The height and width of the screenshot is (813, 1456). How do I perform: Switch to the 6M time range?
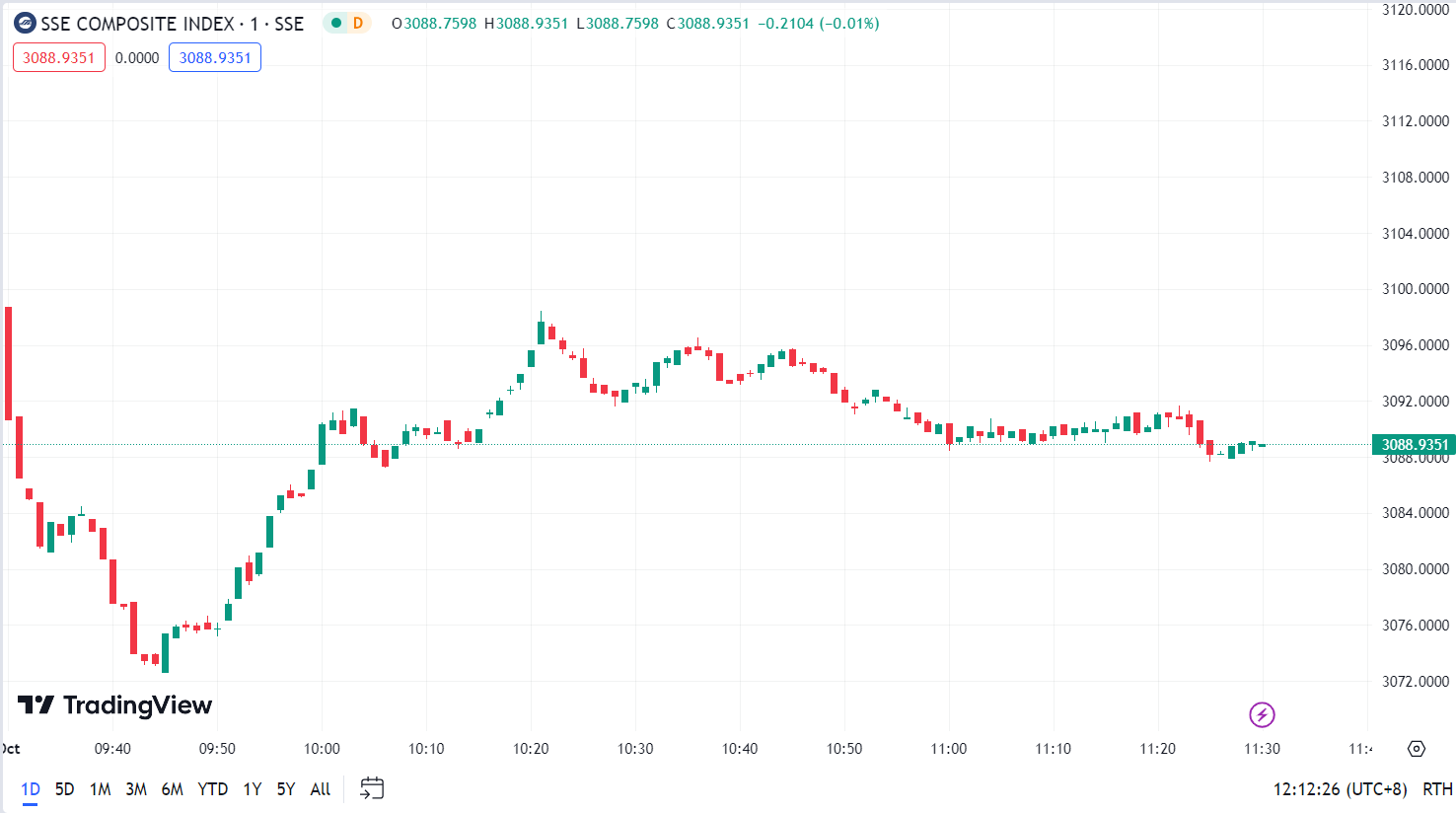click(x=172, y=789)
